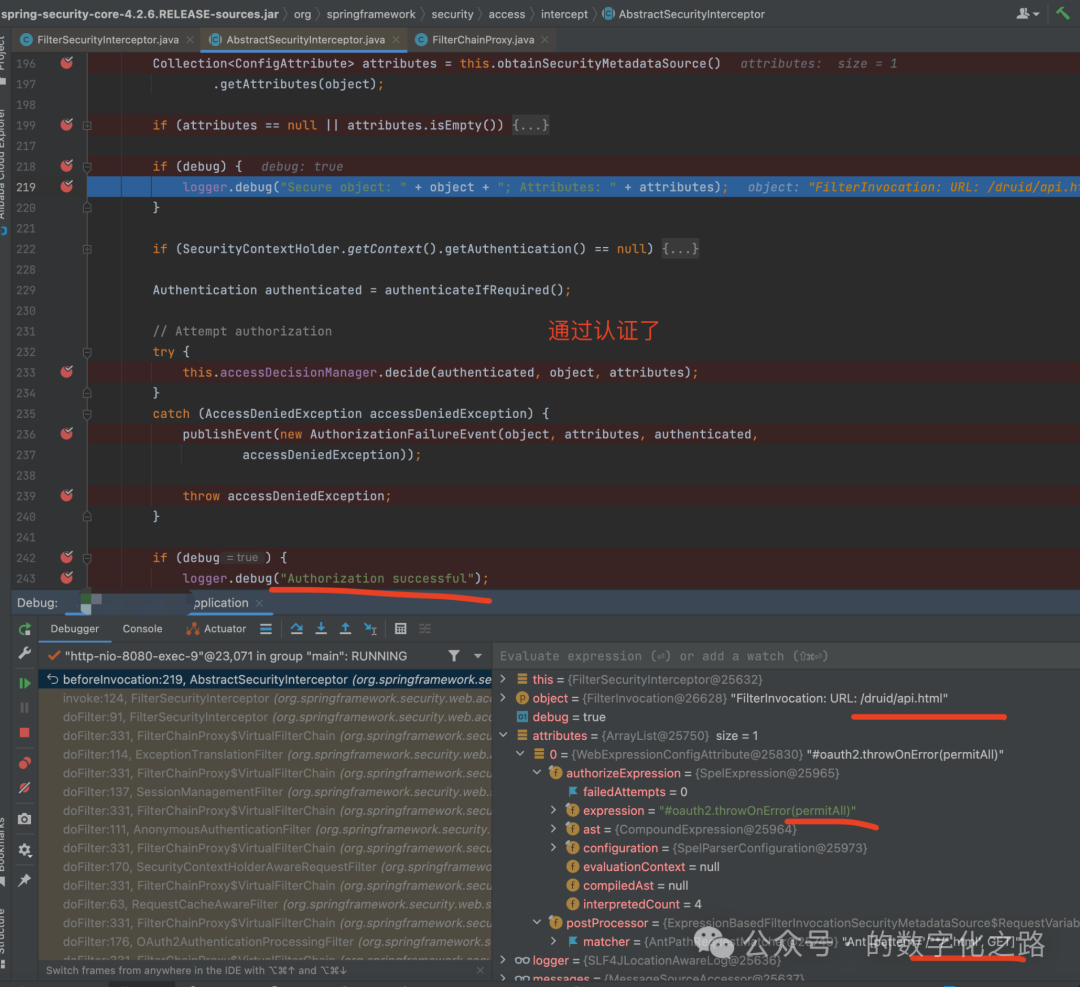Toggle breakpoint on line 236

(67, 433)
